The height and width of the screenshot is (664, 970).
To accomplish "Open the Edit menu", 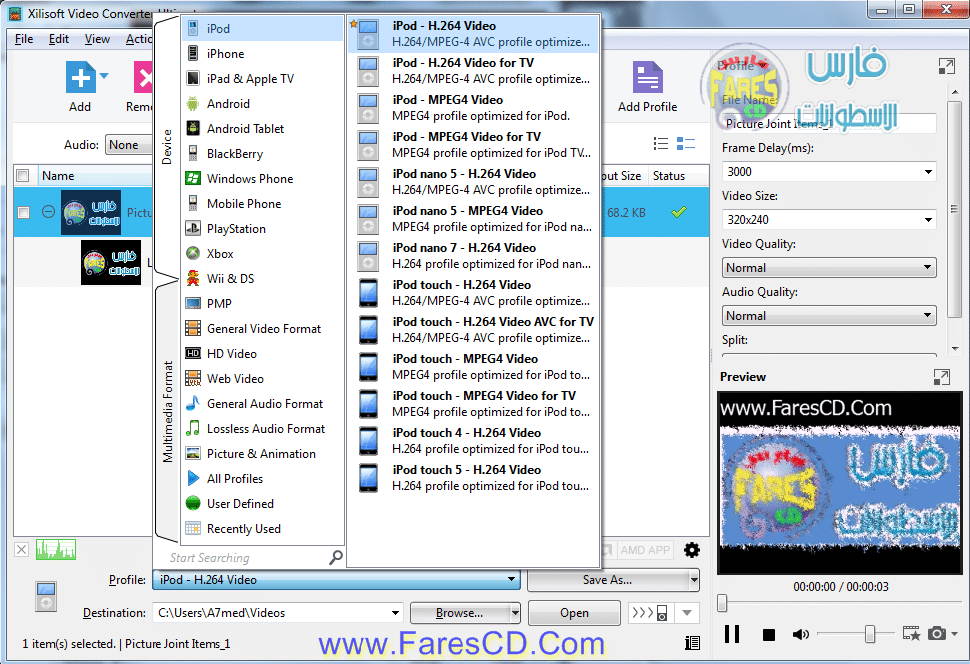I will click(x=59, y=39).
